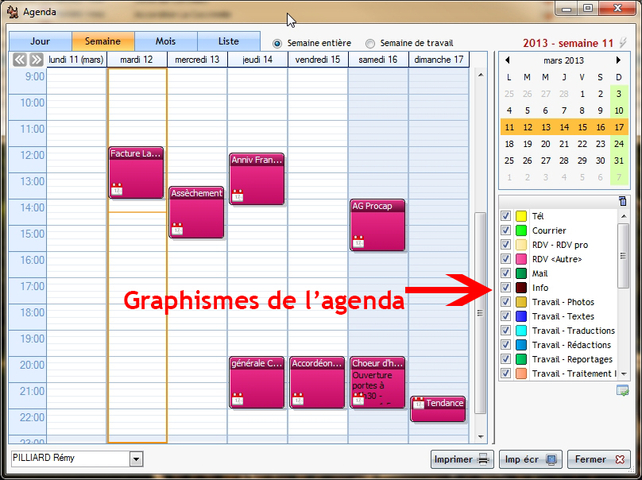Click the lightning icon beside semaine 11
This screenshot has height=480, width=642.
pos(624,43)
